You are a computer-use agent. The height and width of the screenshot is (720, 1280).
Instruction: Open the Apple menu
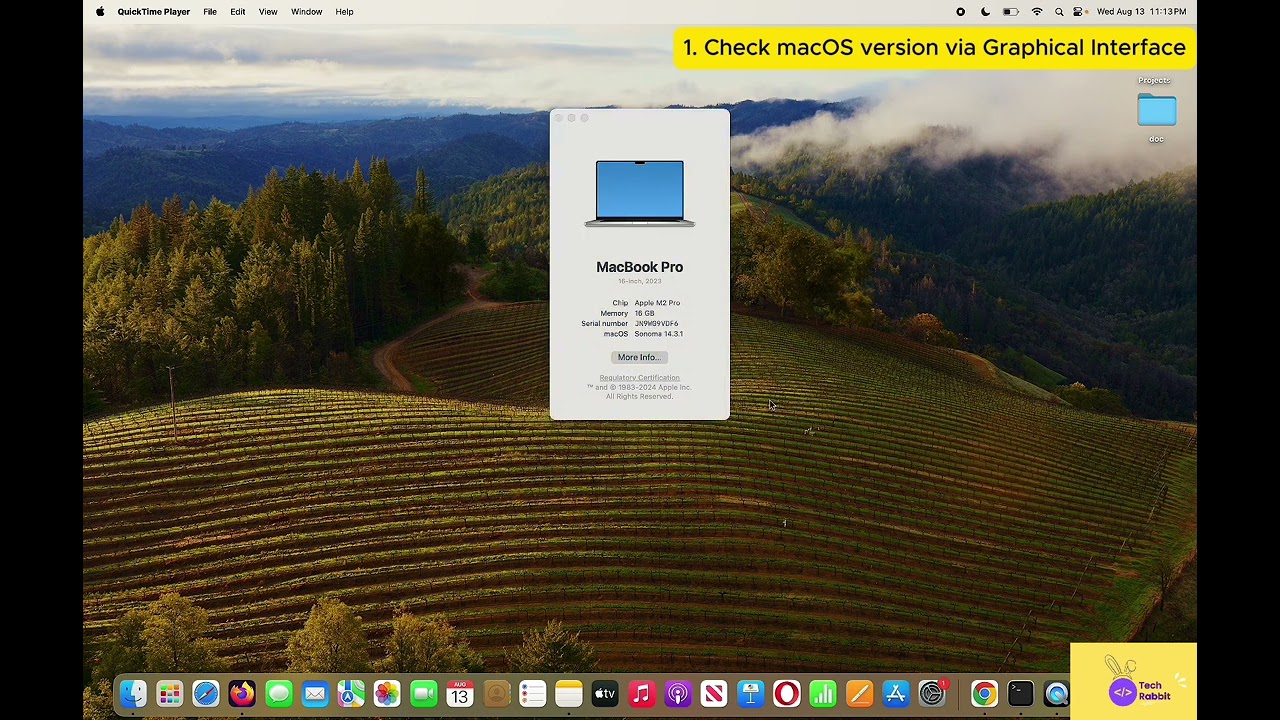100,12
